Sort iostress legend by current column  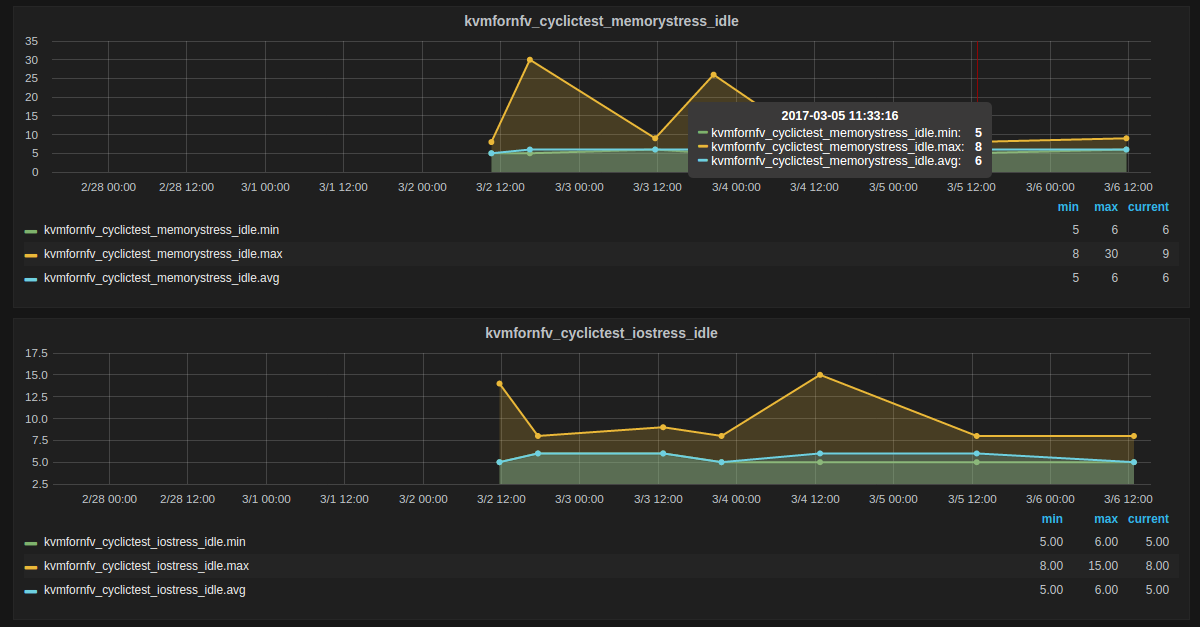click(x=1148, y=519)
